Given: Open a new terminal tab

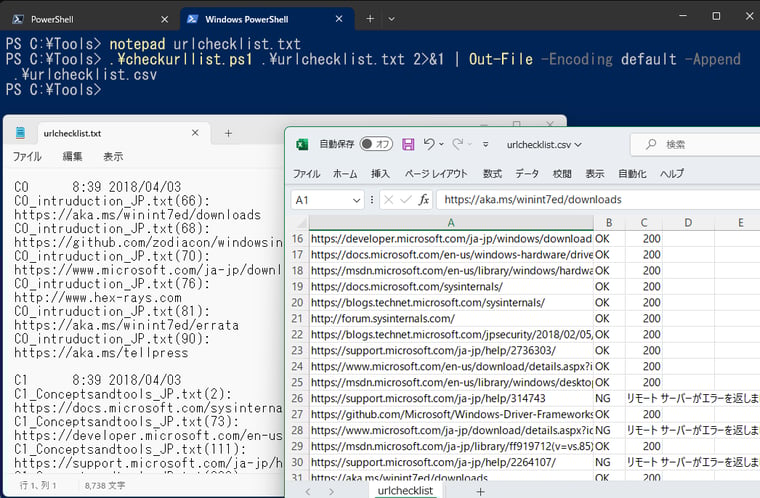Looking at the screenshot, I should tap(370, 19).
